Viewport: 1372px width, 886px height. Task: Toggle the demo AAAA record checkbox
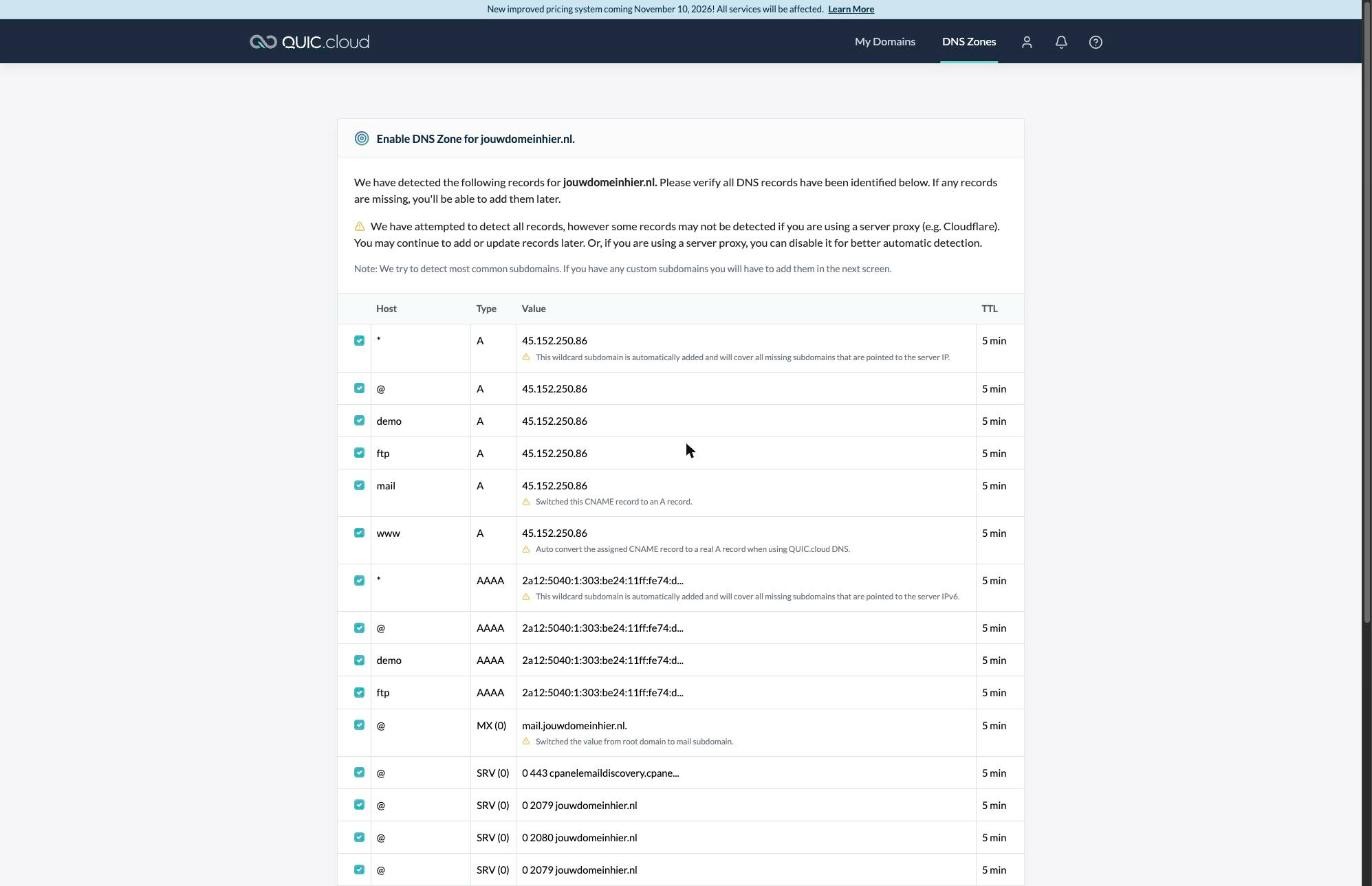click(359, 660)
